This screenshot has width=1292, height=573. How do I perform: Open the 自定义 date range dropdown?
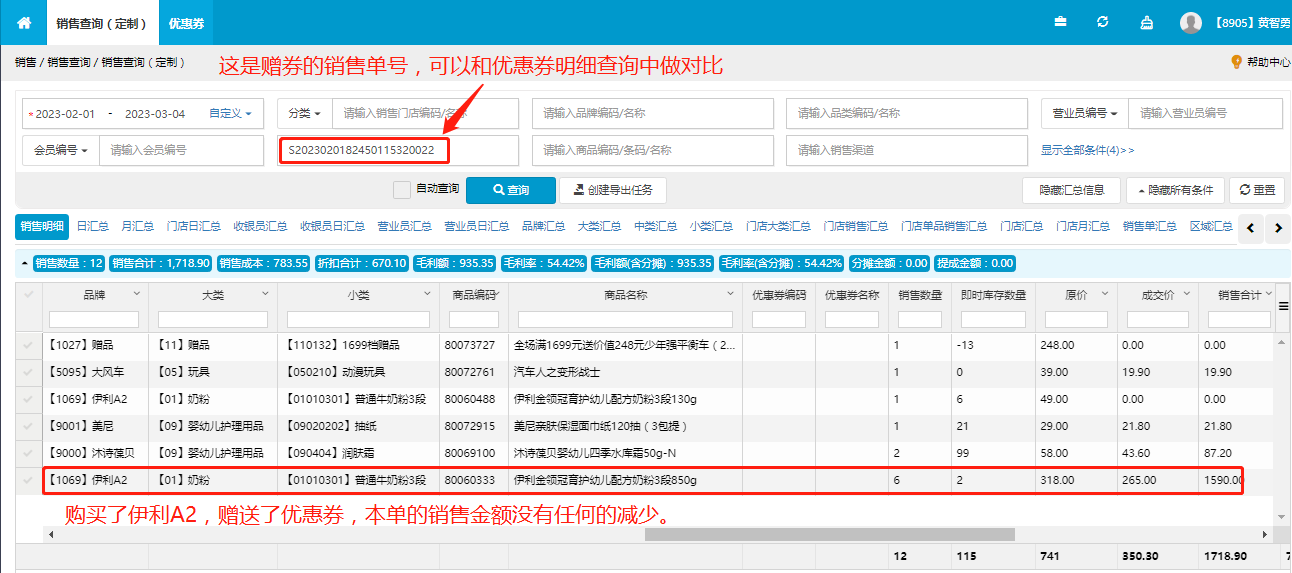point(230,114)
